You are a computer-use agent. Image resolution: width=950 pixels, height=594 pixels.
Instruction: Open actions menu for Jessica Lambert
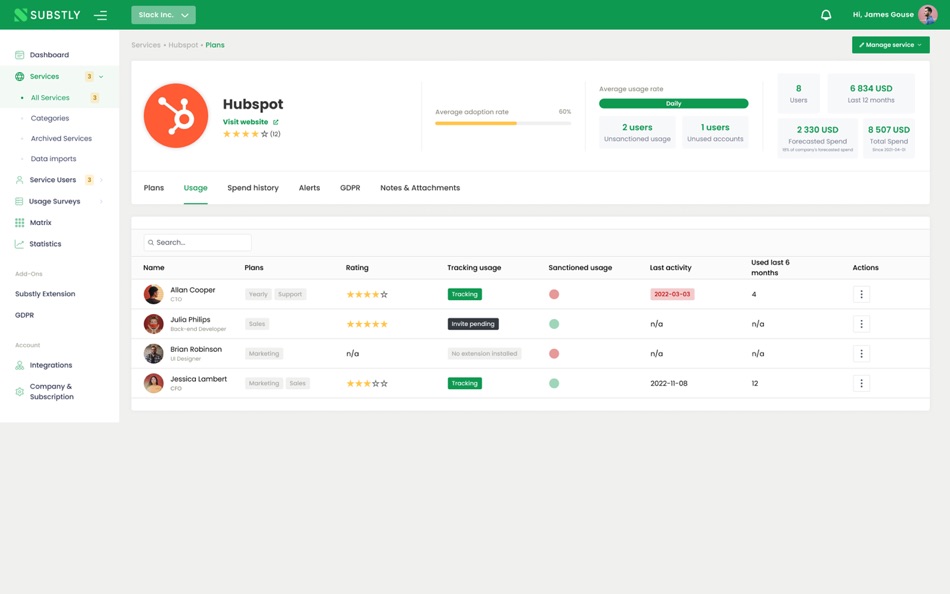pyautogui.click(x=861, y=383)
